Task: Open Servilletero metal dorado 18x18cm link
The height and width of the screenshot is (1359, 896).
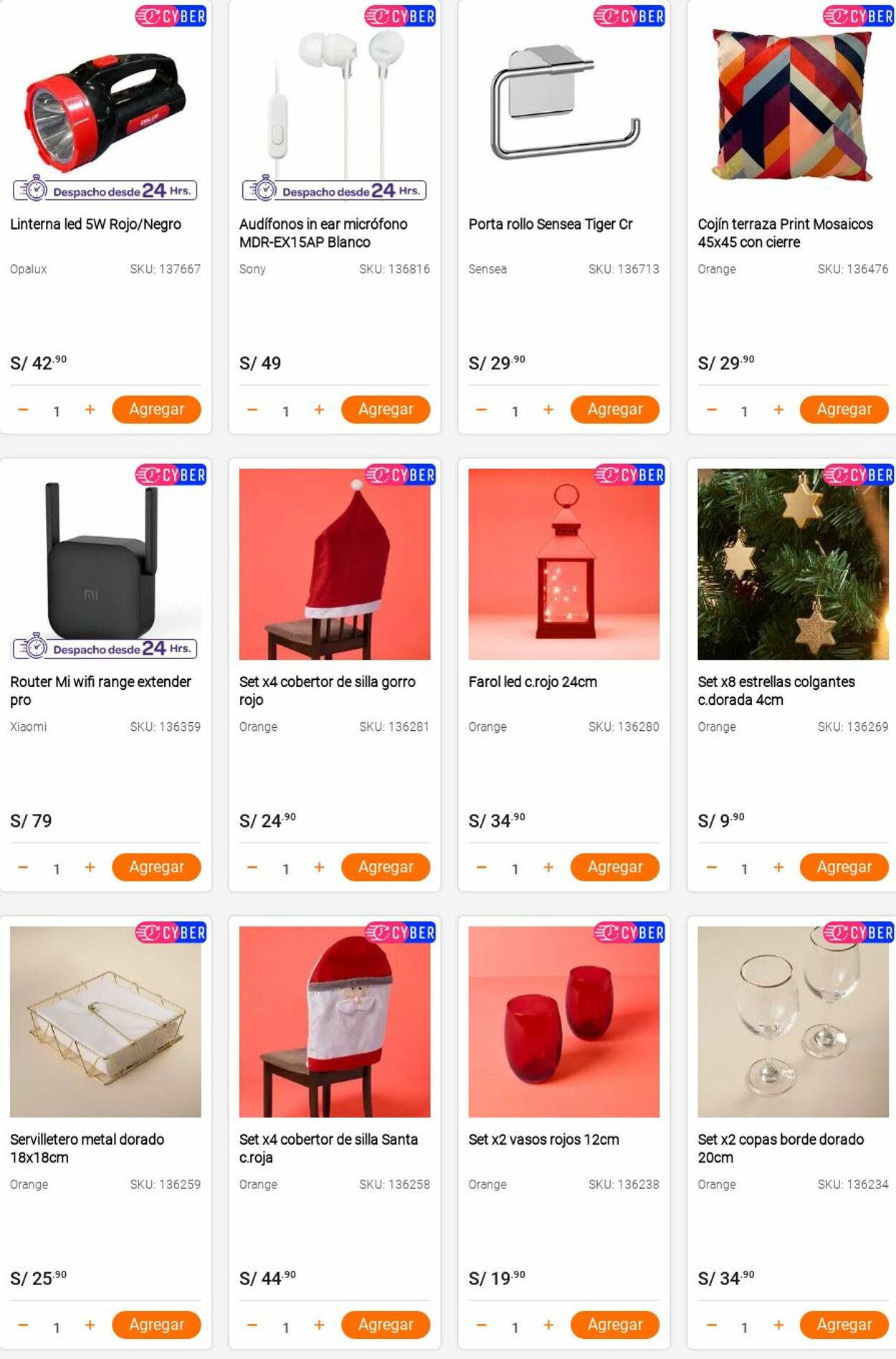Action: point(87,1148)
